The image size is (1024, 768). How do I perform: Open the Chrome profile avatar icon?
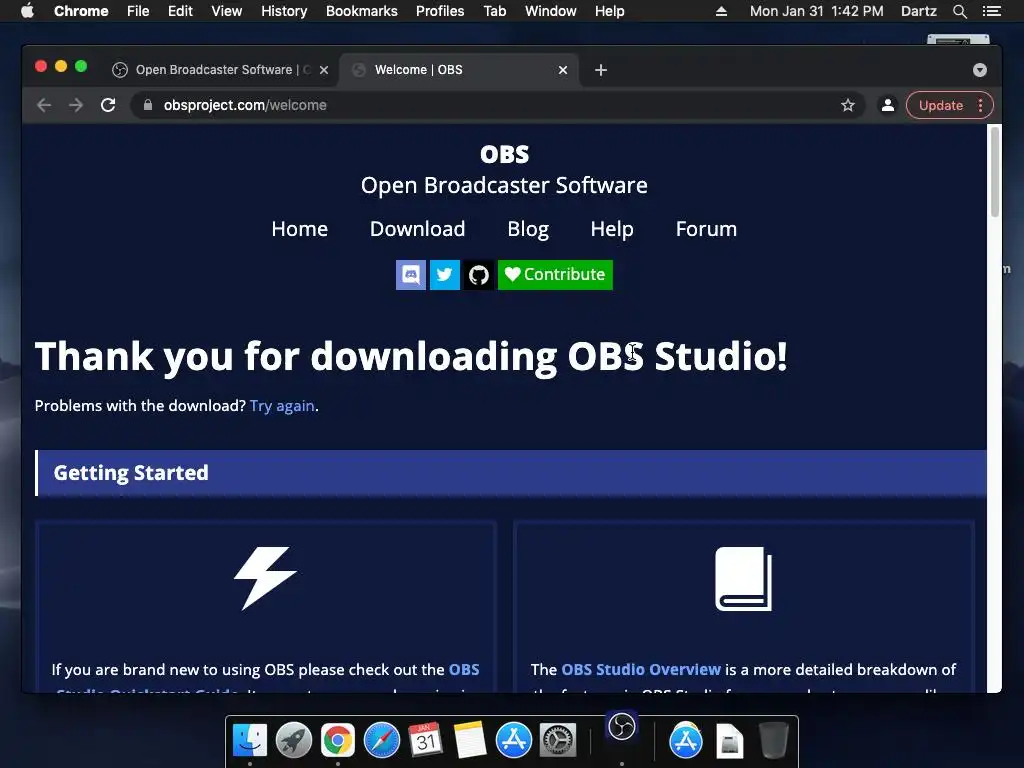pos(888,105)
